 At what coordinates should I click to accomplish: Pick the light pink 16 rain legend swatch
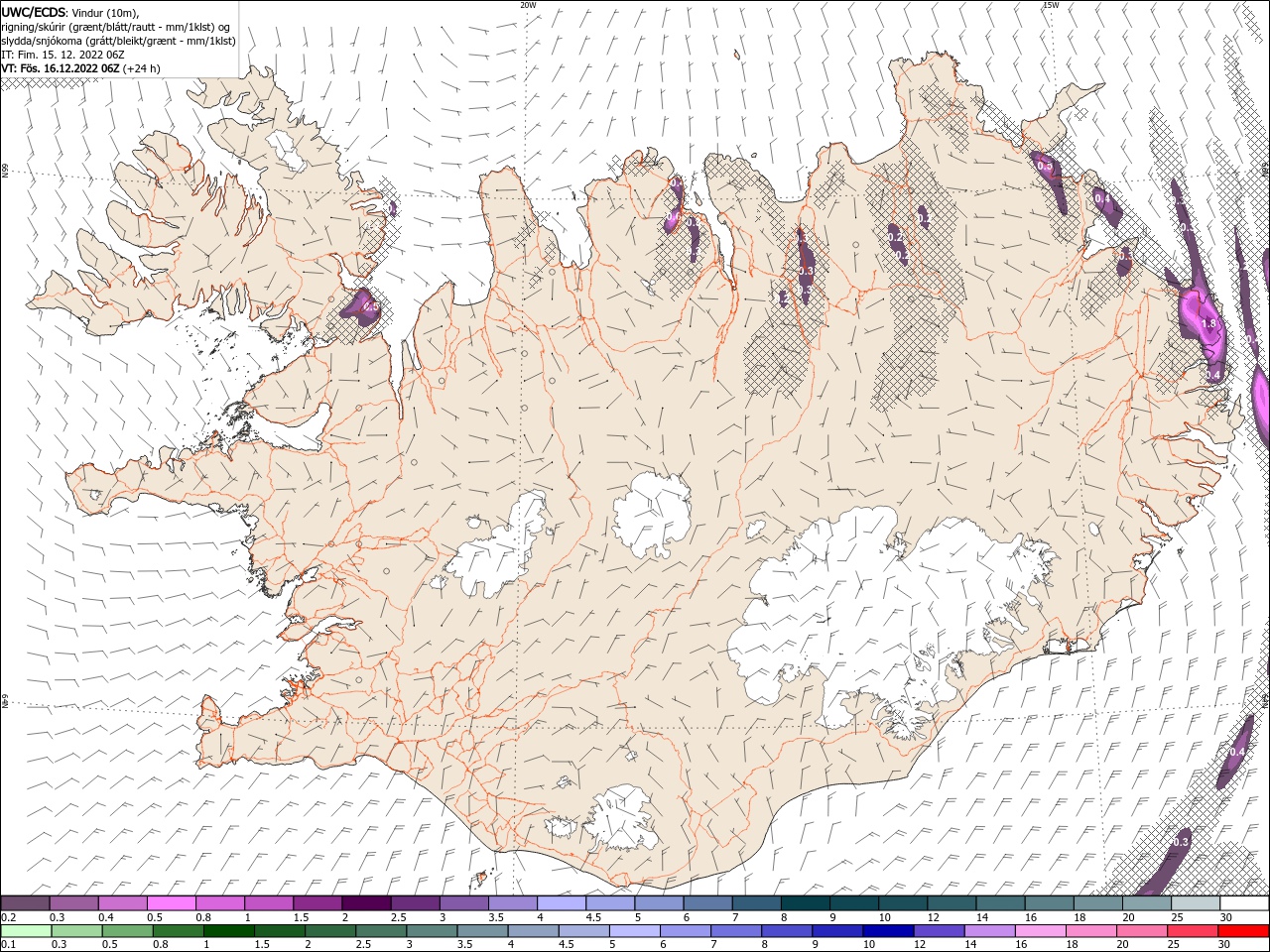pyautogui.click(x=1039, y=931)
